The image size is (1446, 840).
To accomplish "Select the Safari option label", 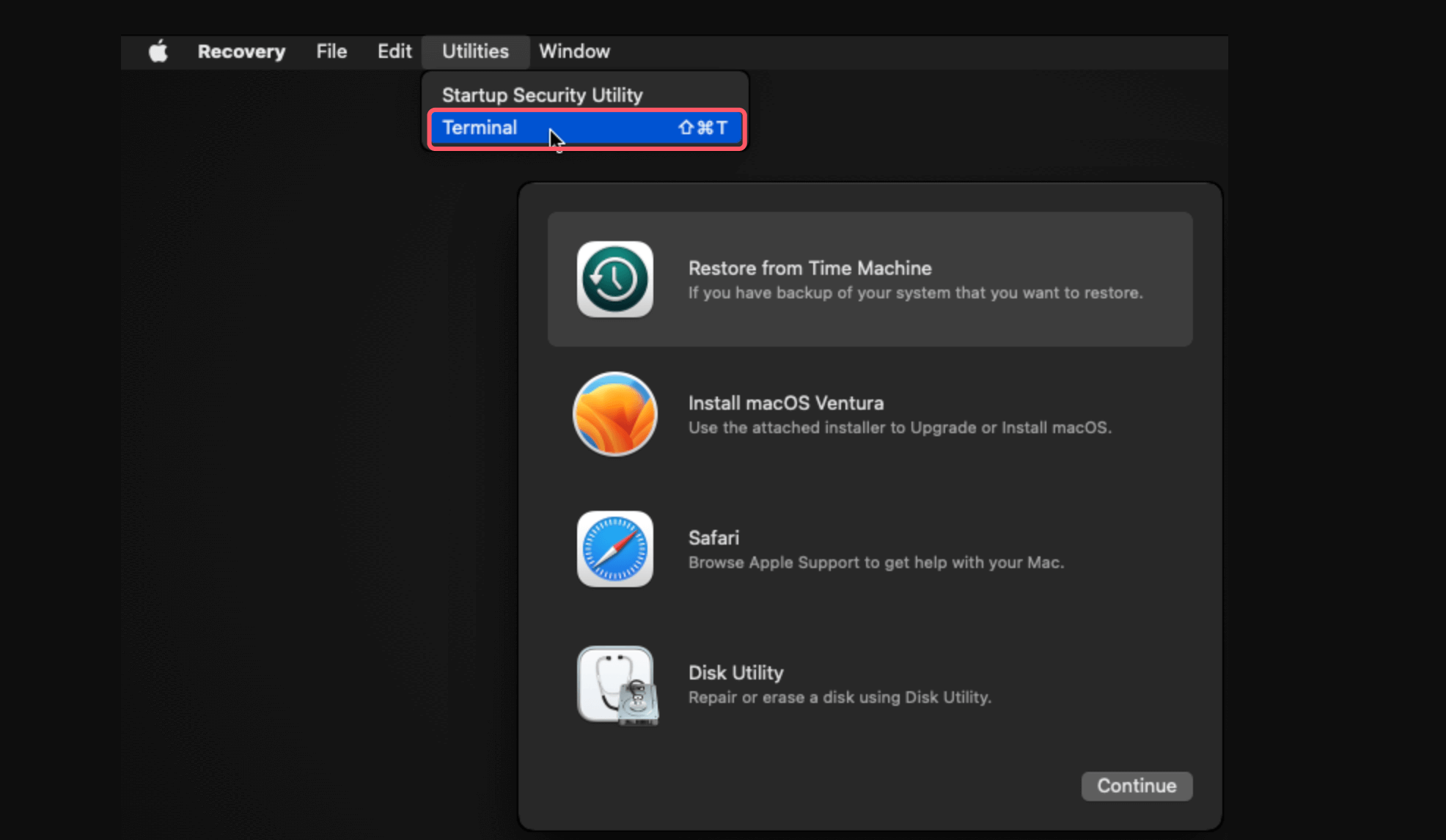I will pos(713,538).
